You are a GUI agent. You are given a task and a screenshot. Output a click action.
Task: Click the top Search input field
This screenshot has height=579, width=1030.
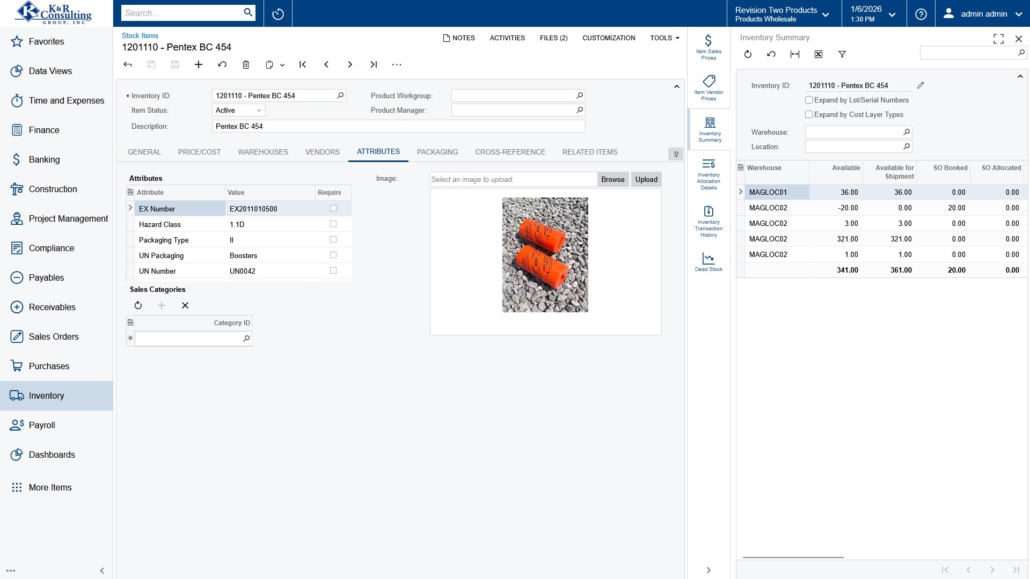pyautogui.click(x=180, y=13)
